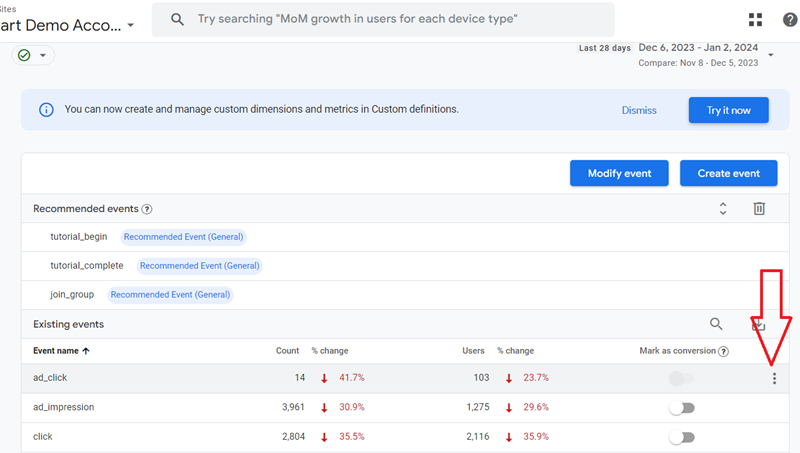This screenshot has height=453, width=800.
Task: Select the tutorial_complete recommended event
Action: 87,266
